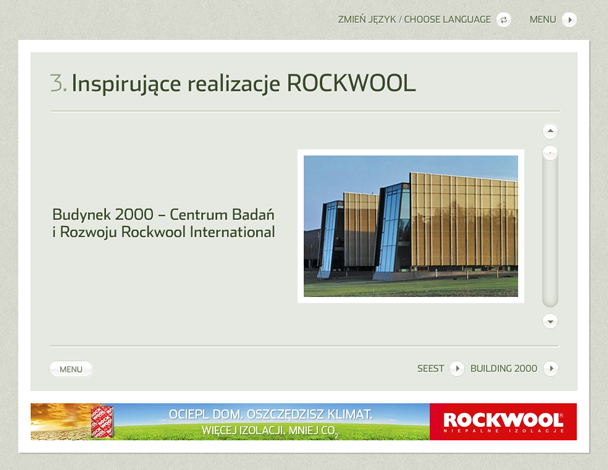Click the 'Ociepl dom' banner slogan

[x=270, y=414]
